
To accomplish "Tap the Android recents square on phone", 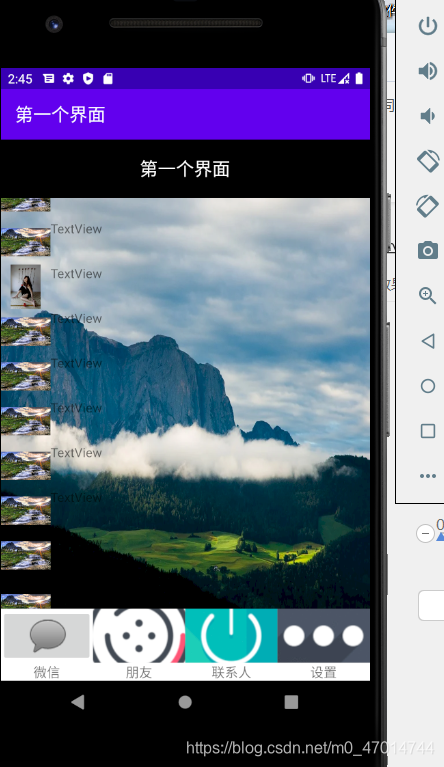I will point(291,702).
